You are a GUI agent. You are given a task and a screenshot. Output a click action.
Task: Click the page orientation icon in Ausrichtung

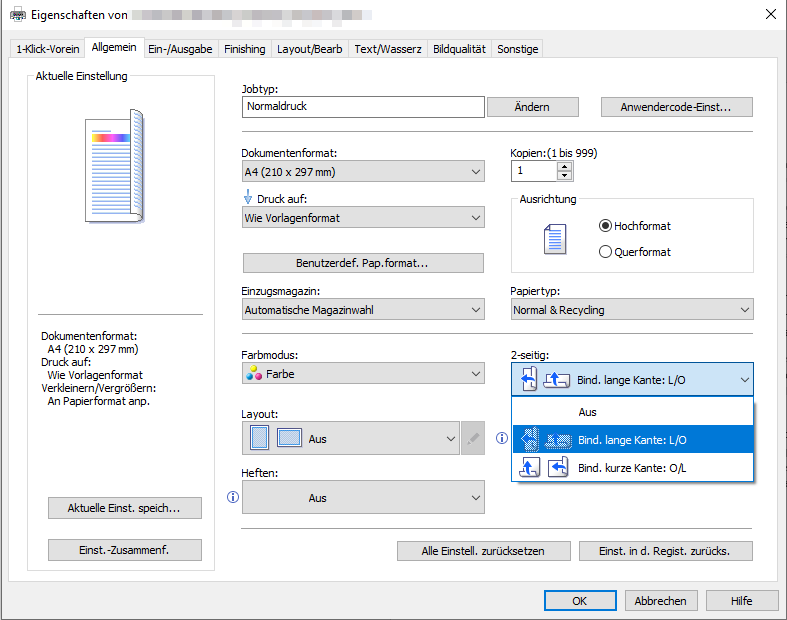554,239
